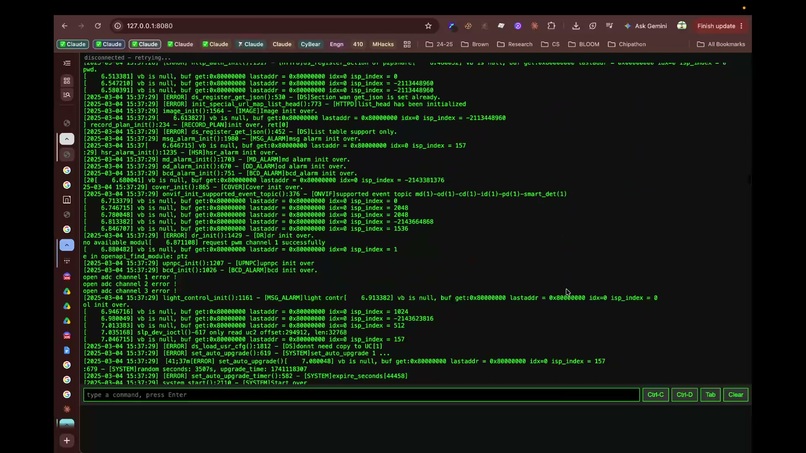
Task: View site information icon in address bar
Action: click(118, 26)
